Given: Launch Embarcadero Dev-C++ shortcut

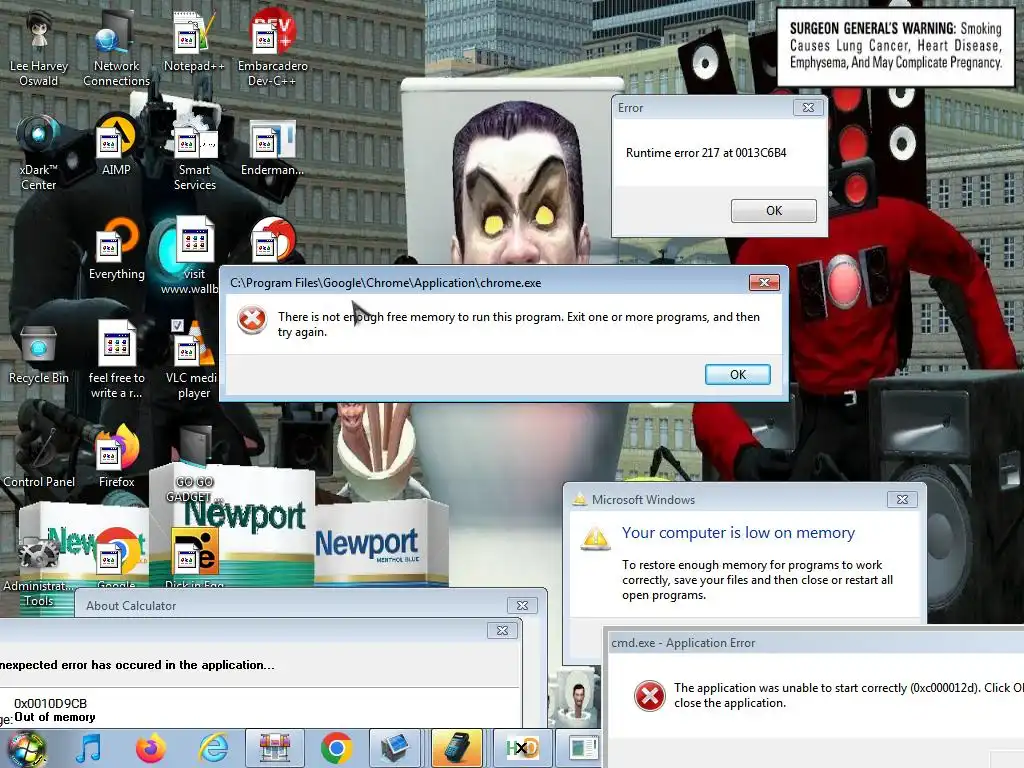Looking at the screenshot, I should pos(272,49).
